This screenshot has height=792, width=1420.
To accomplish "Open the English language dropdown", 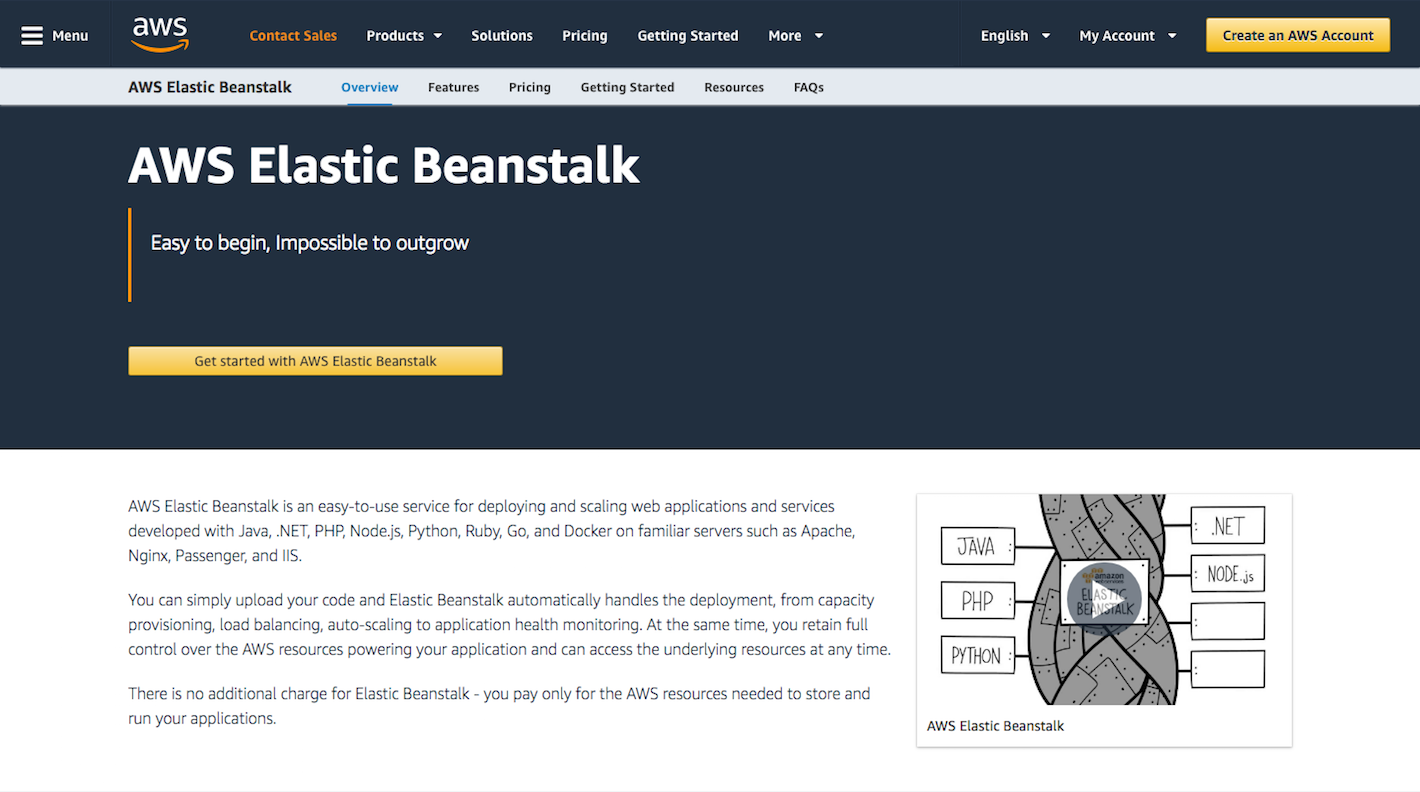I will click(x=1015, y=36).
